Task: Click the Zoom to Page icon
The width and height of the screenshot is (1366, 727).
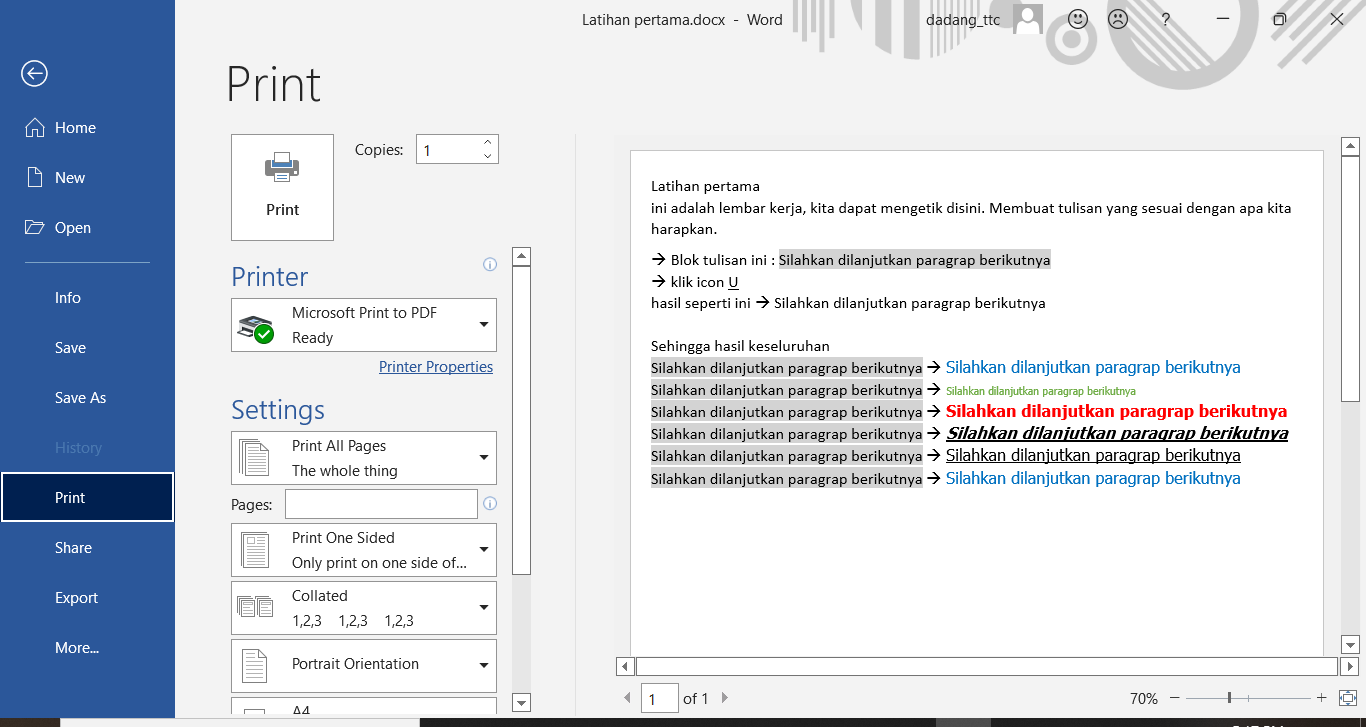Action: click(x=1347, y=698)
